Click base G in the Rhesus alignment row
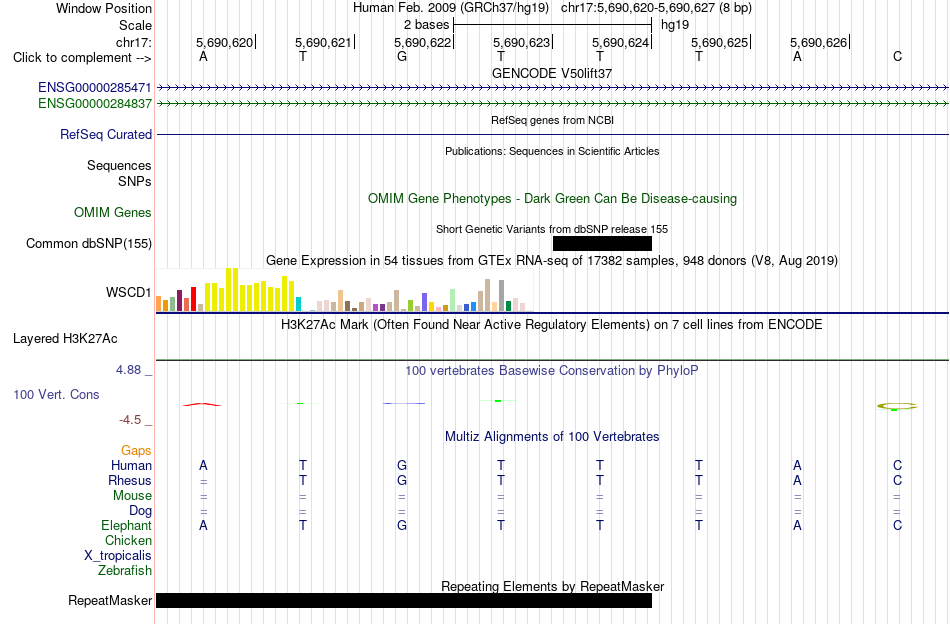Image resolution: width=950 pixels, height=624 pixels. coord(402,481)
